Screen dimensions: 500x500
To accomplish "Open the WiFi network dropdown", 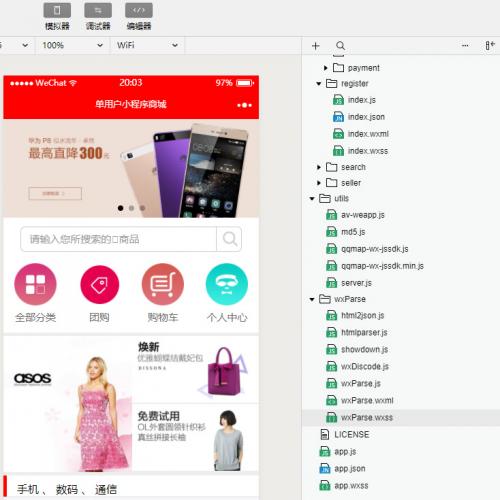I will [147, 45].
